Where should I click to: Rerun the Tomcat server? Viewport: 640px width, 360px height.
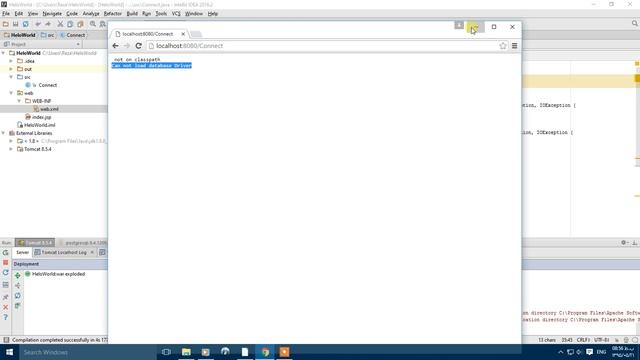tap(6, 253)
